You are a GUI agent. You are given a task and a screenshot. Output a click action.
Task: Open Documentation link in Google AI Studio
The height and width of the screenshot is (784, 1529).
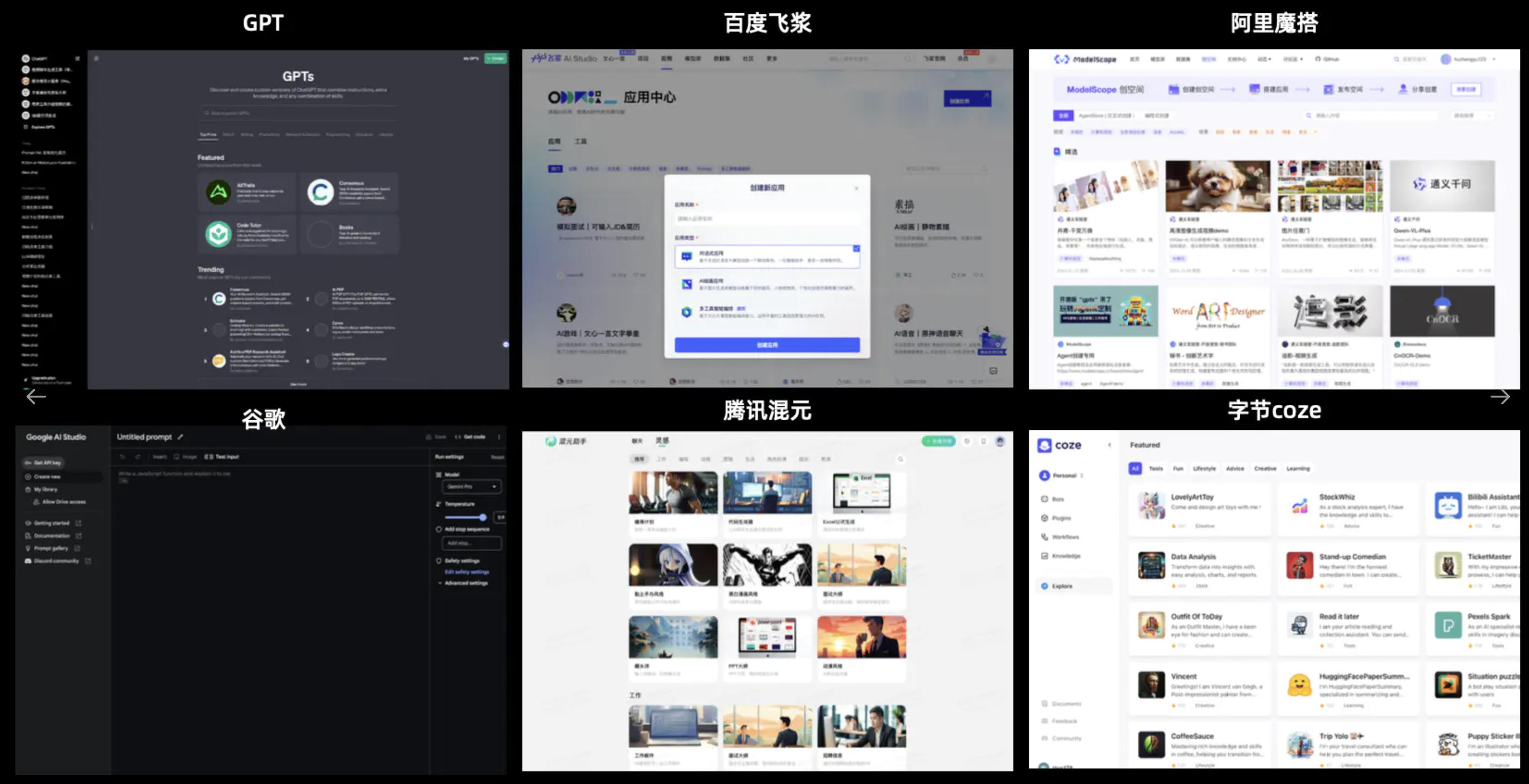[x=51, y=536]
